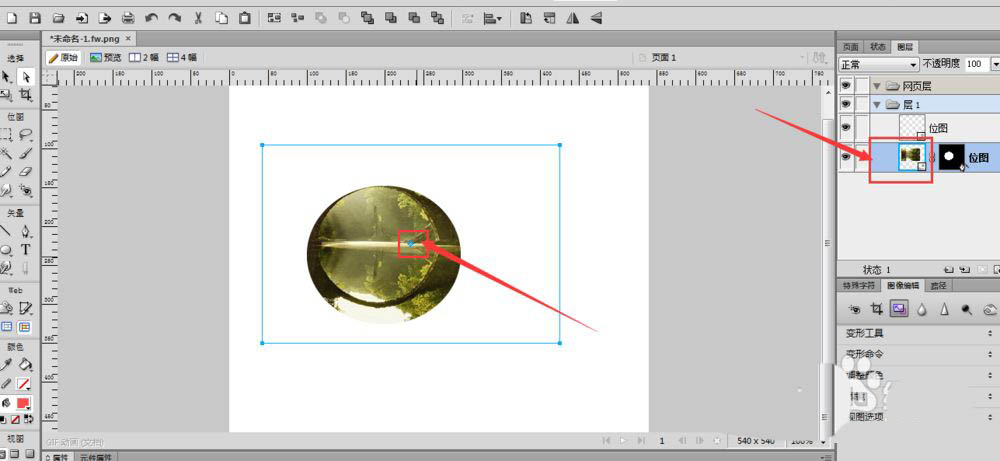
Task: Select the Eraser tool in bitmap section
Action: [x=26, y=171]
